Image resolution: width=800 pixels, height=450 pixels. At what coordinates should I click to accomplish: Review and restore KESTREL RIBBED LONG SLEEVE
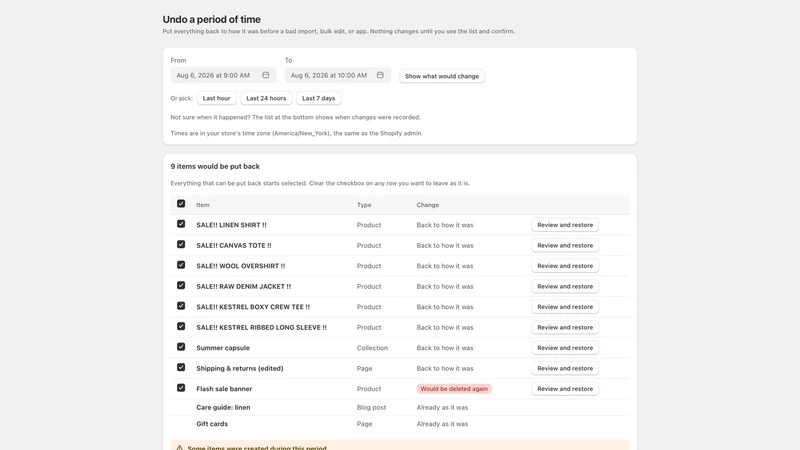pyautogui.click(x=565, y=327)
